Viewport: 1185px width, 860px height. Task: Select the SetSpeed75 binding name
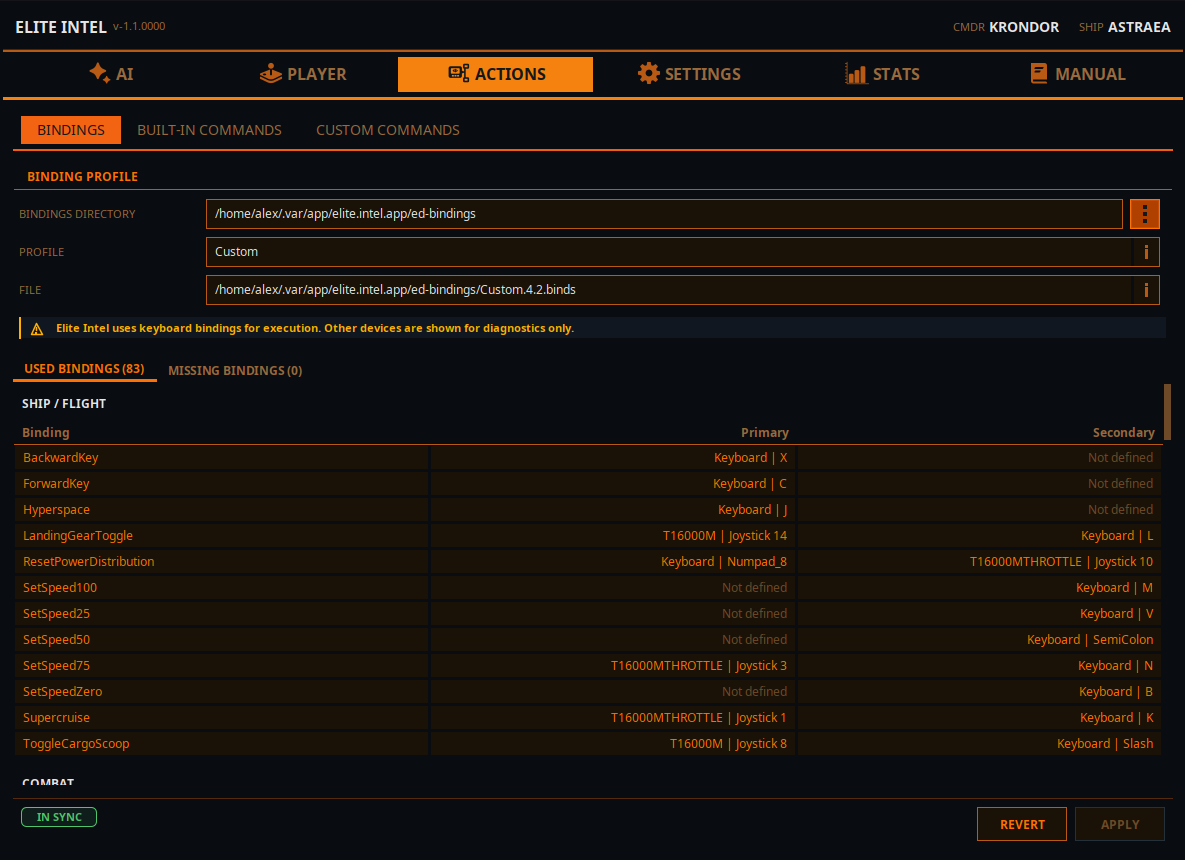point(57,666)
